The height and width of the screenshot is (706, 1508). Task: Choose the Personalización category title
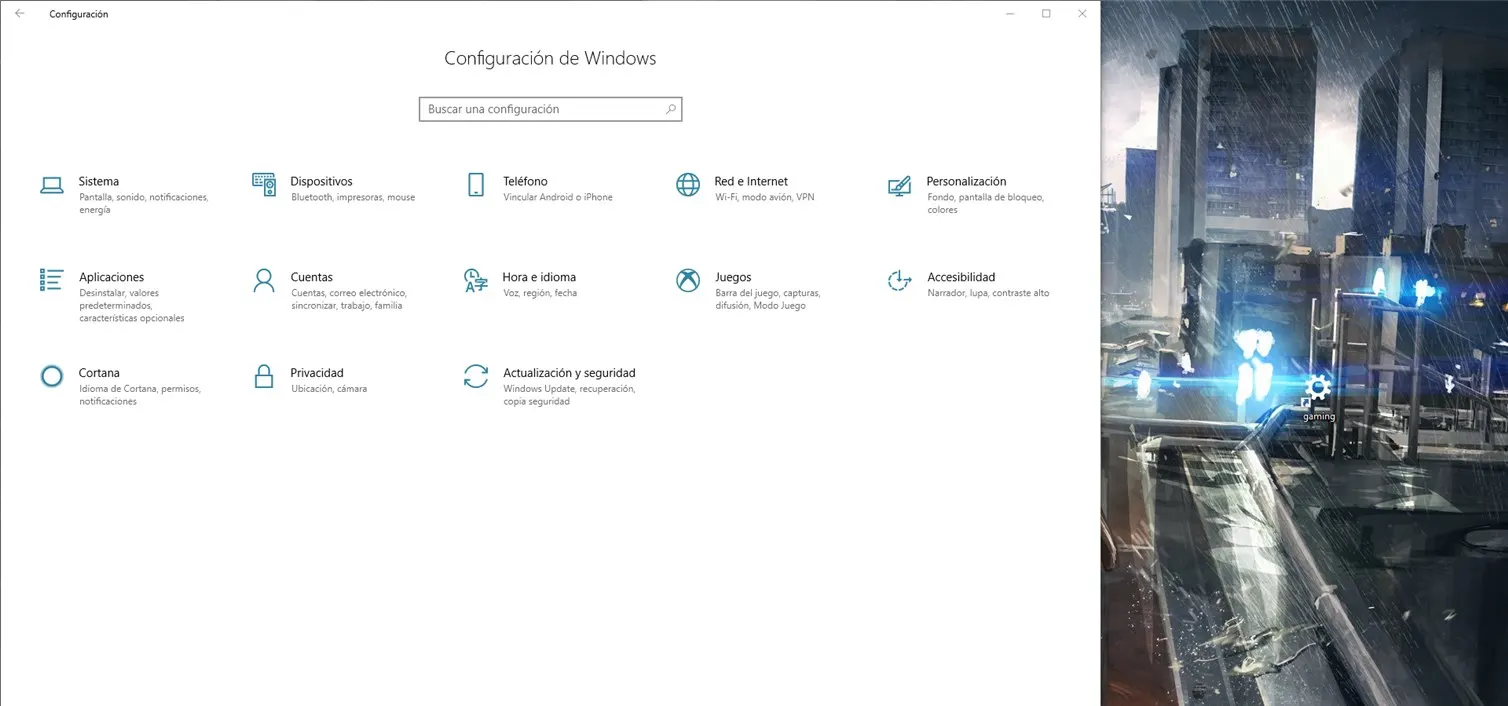tap(966, 182)
